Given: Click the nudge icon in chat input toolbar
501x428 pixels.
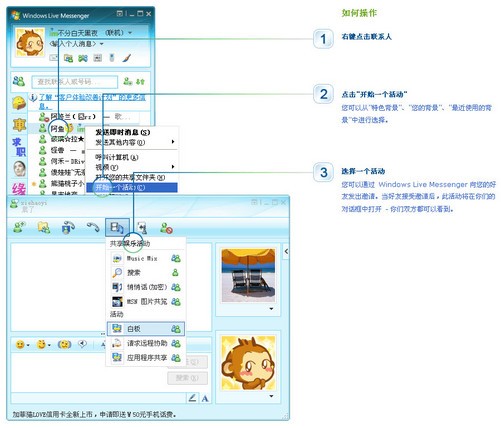Looking at the screenshot, I should coord(64,344).
